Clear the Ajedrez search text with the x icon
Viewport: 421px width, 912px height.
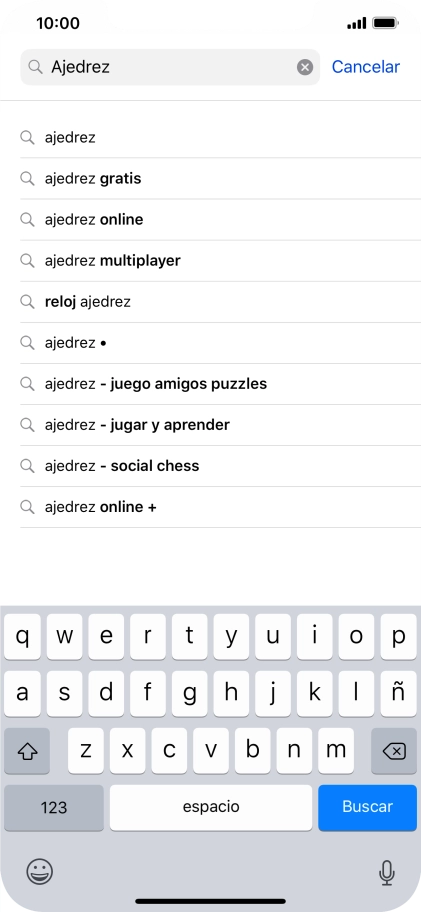(305, 67)
